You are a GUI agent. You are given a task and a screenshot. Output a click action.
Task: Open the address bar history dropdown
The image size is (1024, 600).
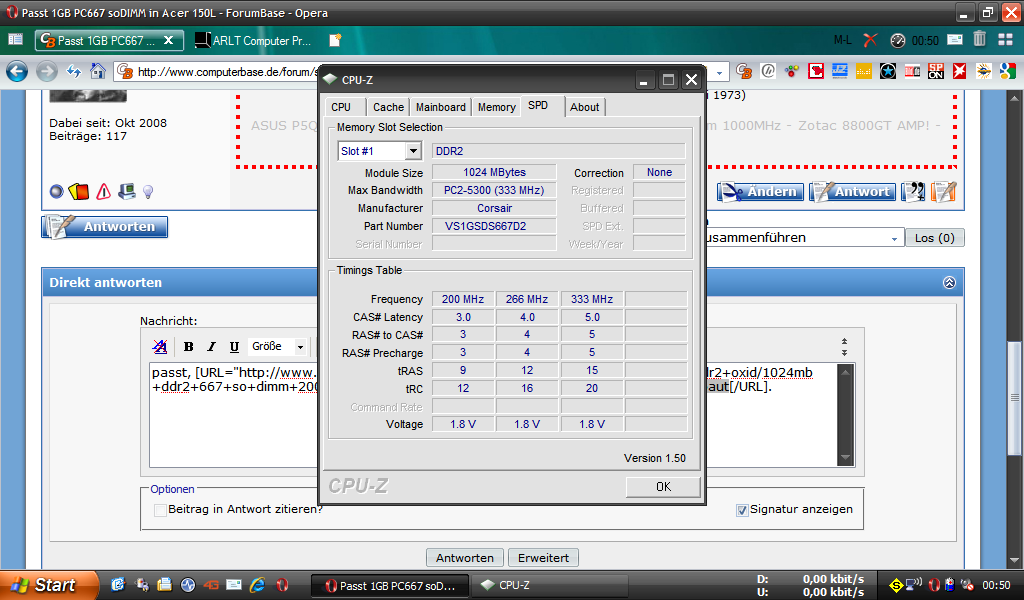point(719,72)
